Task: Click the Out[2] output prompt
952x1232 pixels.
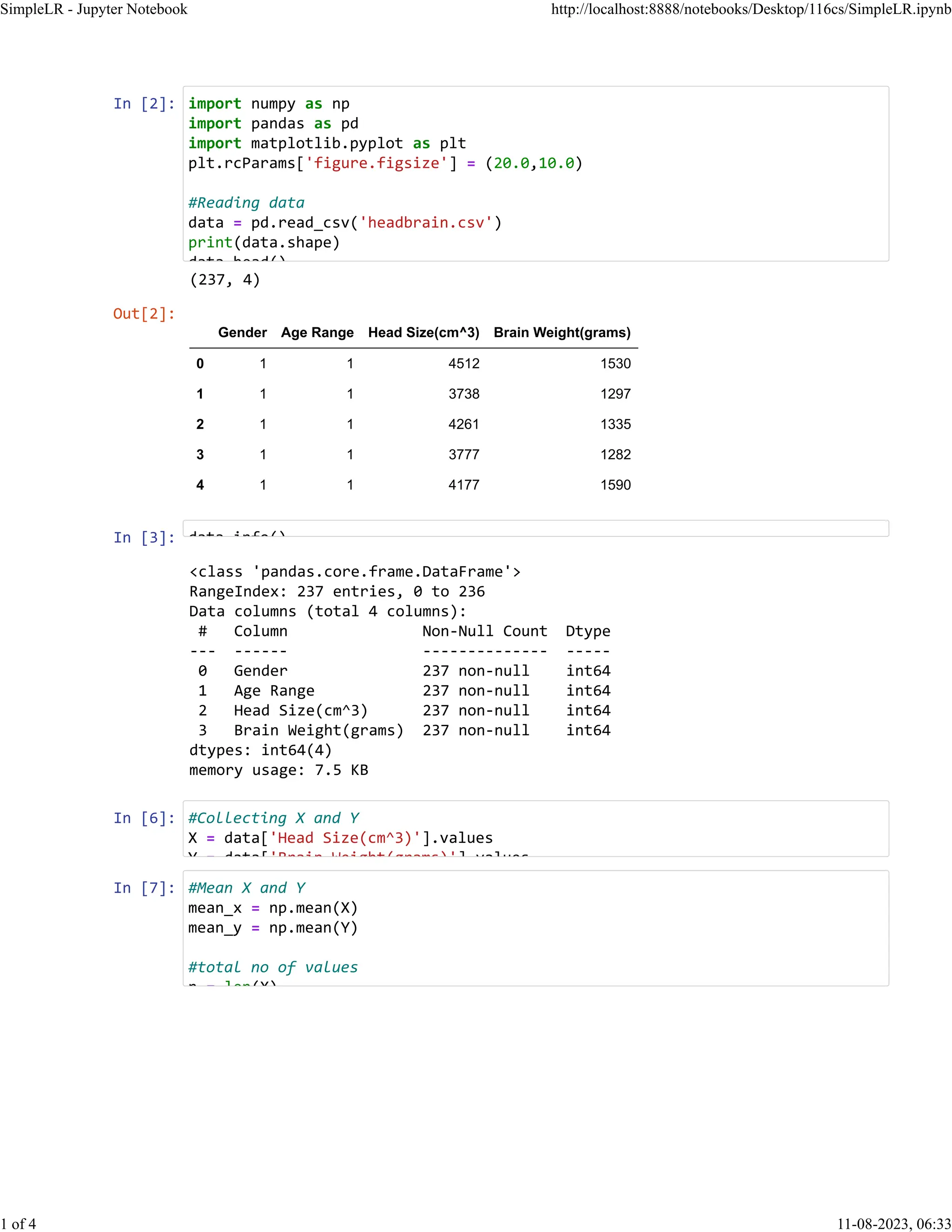Action: point(144,314)
